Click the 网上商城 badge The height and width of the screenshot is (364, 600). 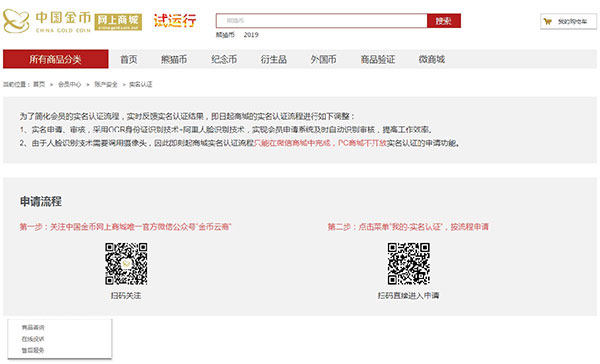click(x=118, y=22)
